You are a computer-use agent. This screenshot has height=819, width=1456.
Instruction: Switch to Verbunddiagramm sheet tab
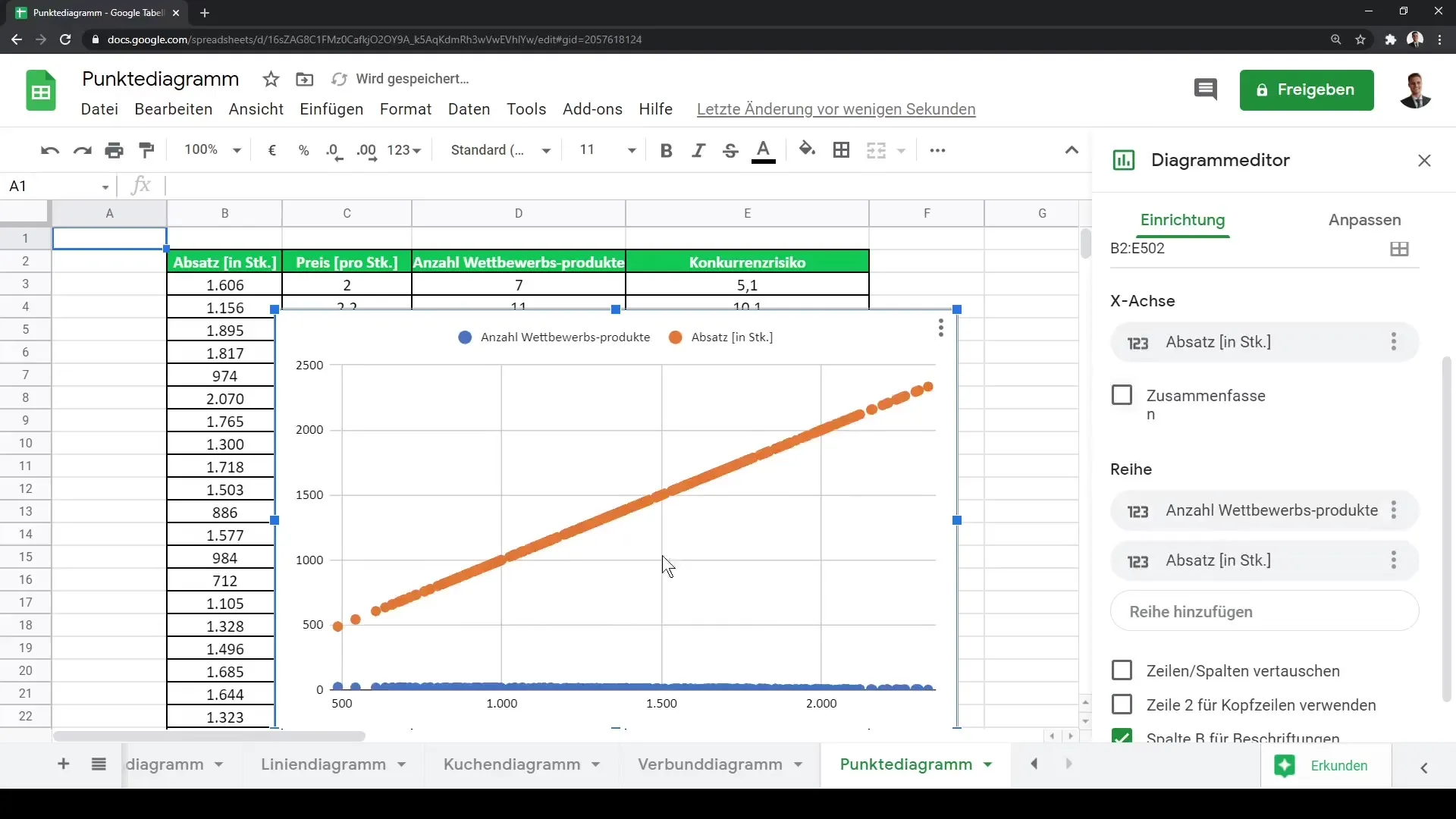coord(710,764)
